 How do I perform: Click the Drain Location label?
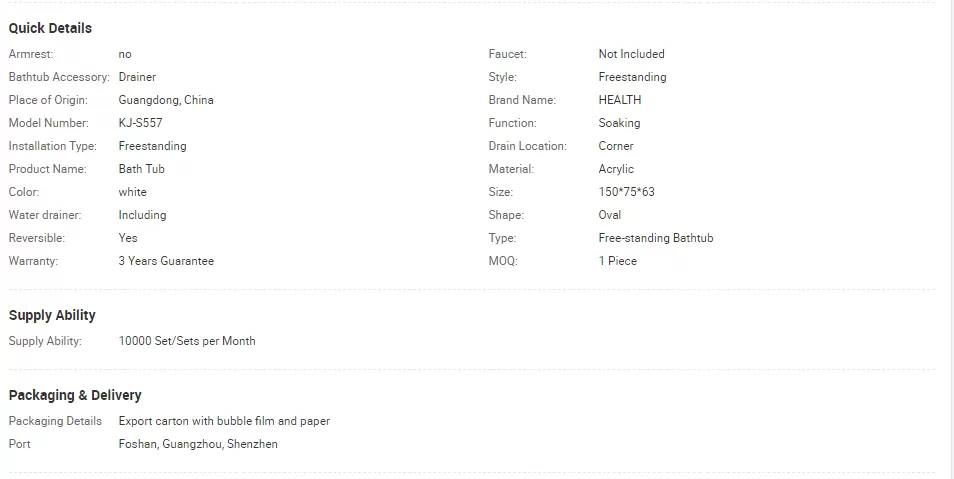pos(527,146)
